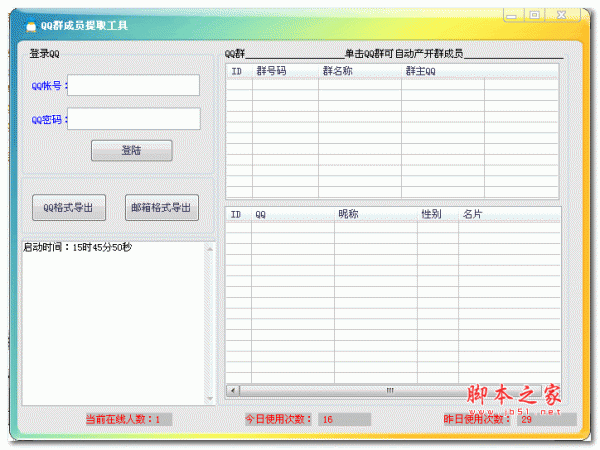Sort by the 性别 gender column header
This screenshot has width=600, height=450.
(438, 214)
